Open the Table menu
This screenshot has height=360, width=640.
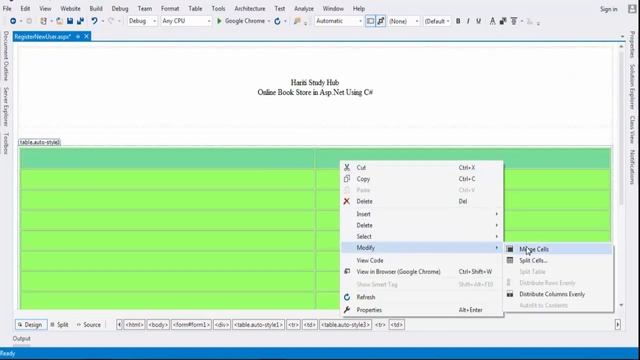[195, 9]
